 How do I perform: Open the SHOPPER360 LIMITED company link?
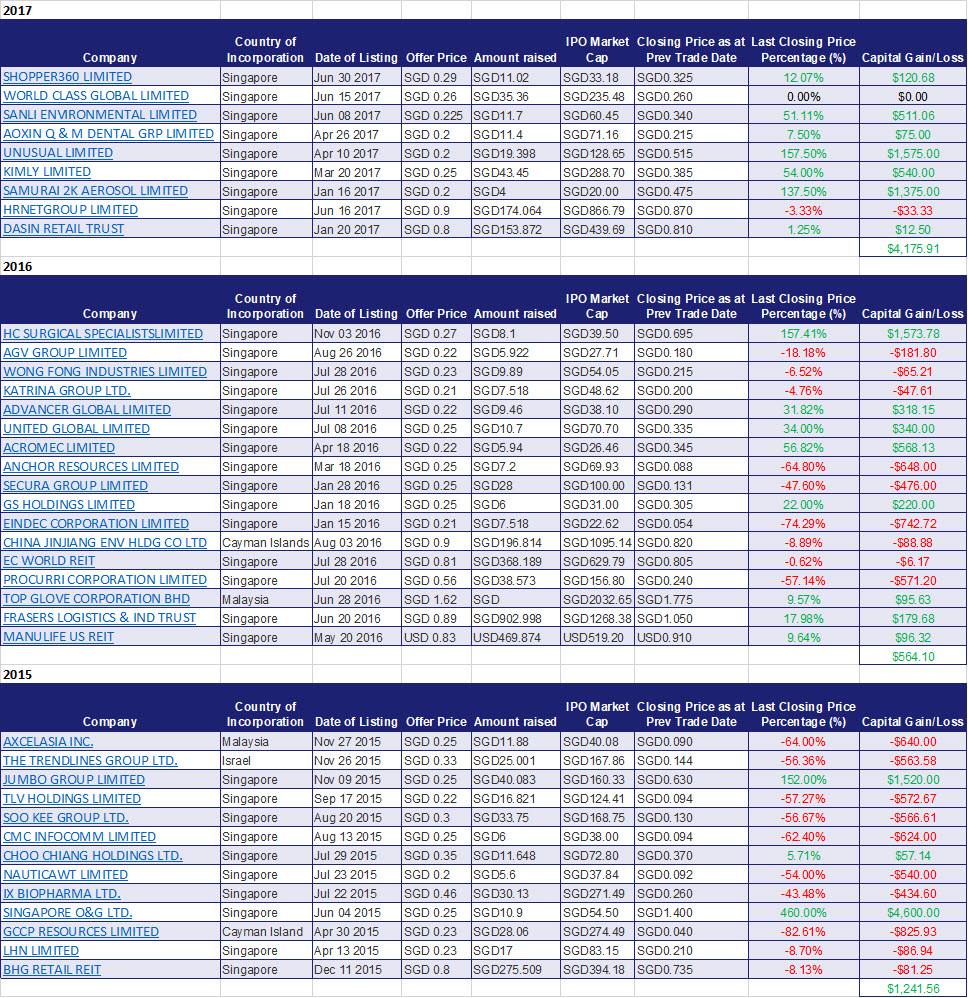(x=67, y=77)
